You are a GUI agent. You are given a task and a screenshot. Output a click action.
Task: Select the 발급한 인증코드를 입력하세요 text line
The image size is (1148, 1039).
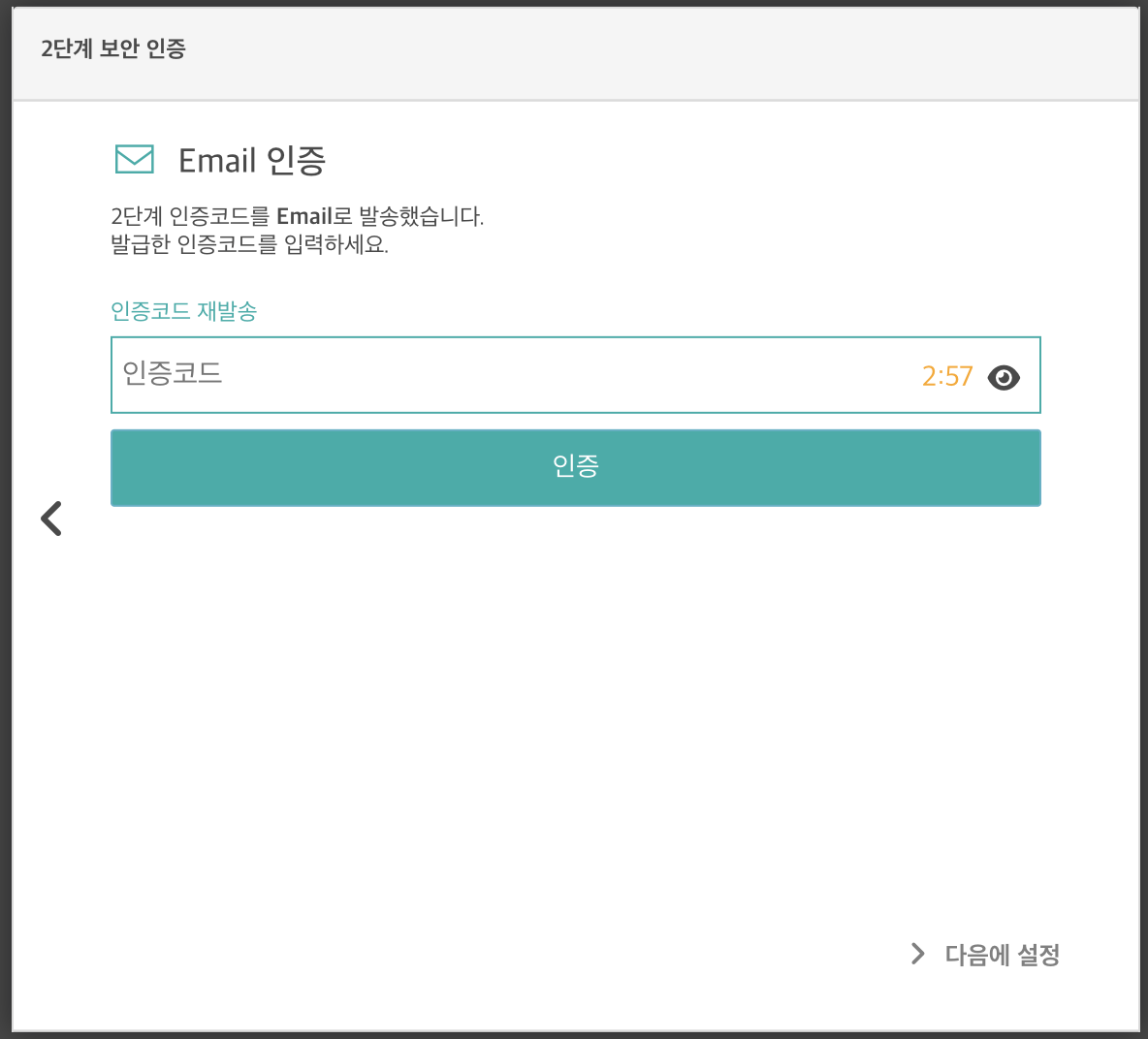(249, 243)
